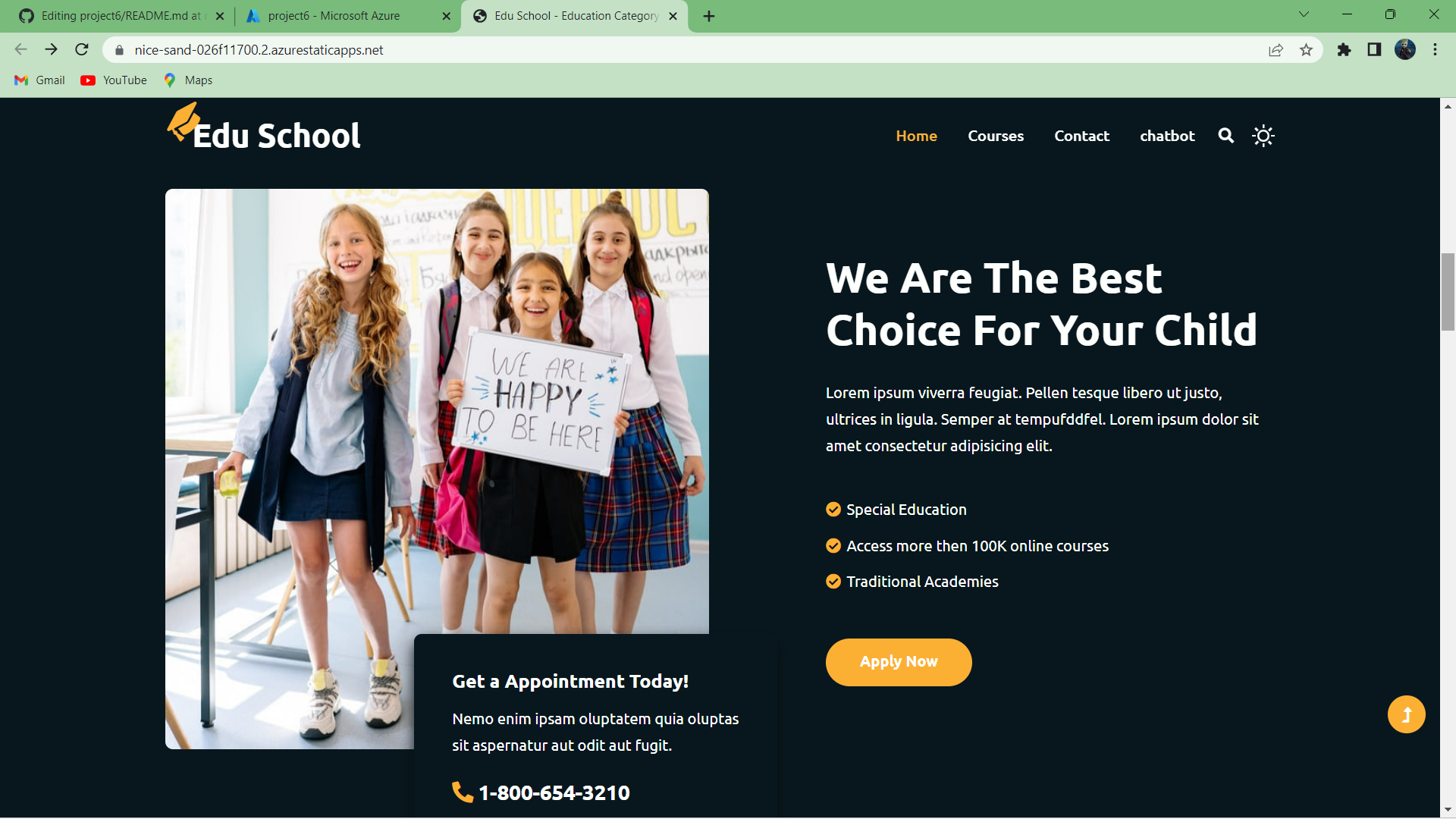Screen dimensions: 1456x819
Task: Bookmark this page with the star icon
Action: pos(1306,50)
